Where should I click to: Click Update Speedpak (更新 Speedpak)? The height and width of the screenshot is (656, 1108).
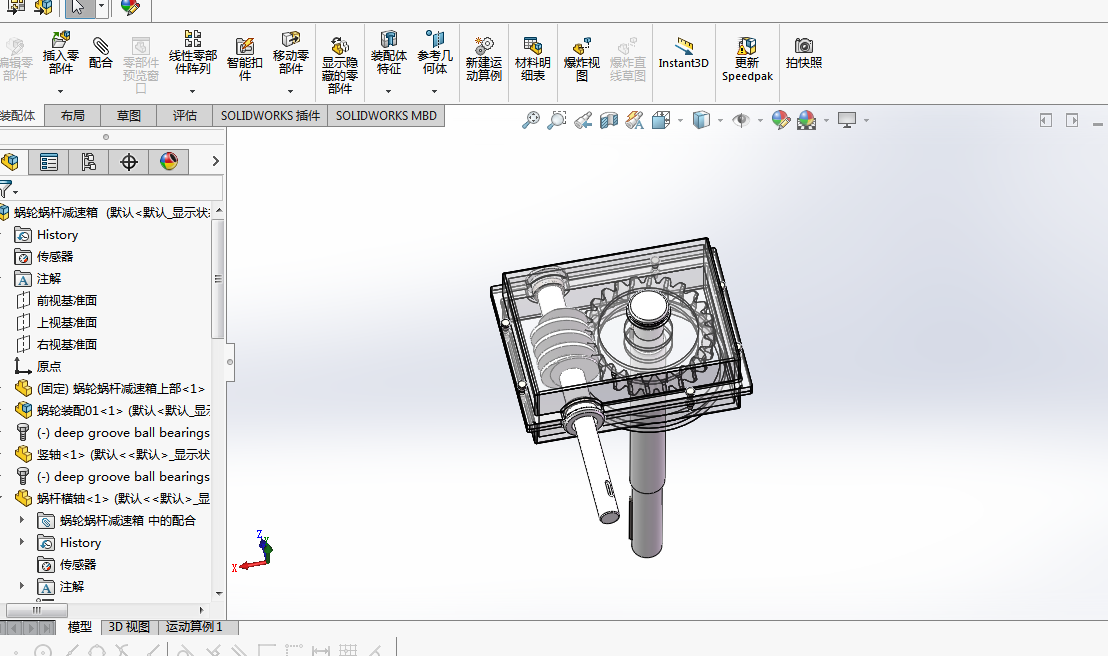tap(747, 59)
